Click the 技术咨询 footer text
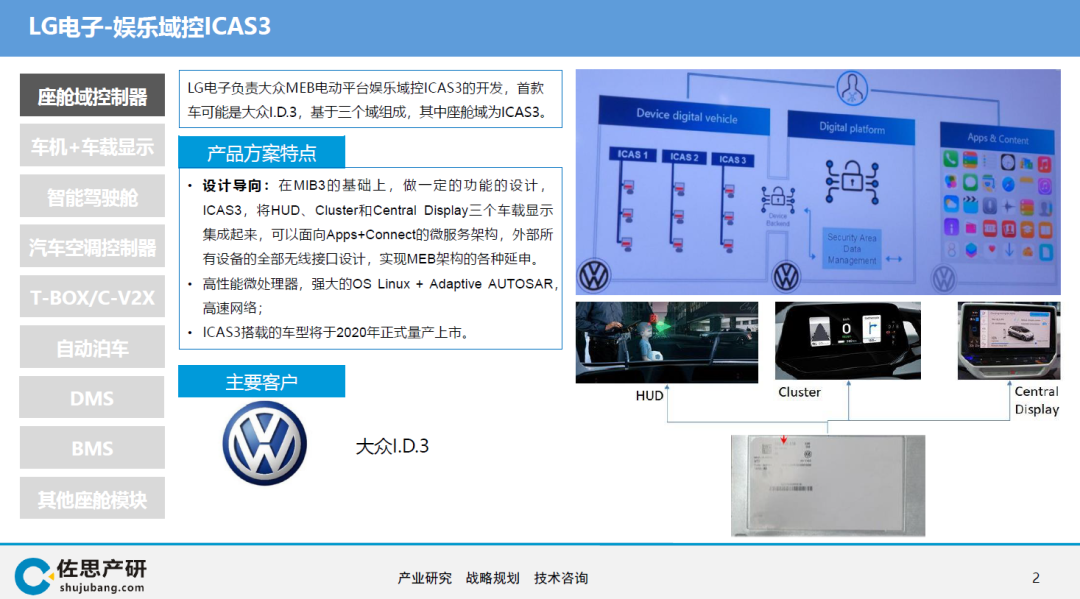The image size is (1080, 599). 561,578
